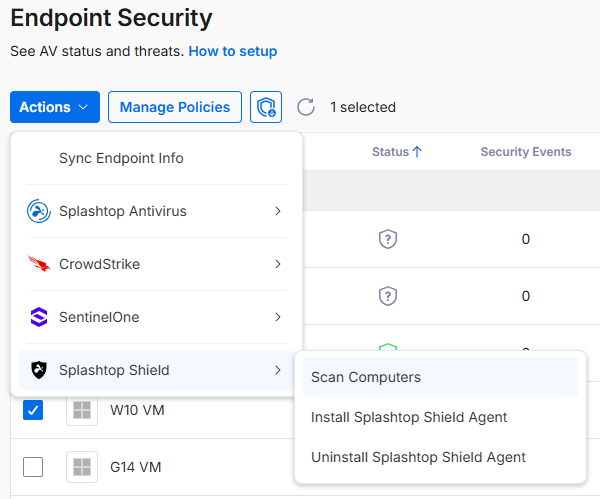The image size is (600, 499).
Task: Open the Actions dropdown button
Action: (x=55, y=107)
